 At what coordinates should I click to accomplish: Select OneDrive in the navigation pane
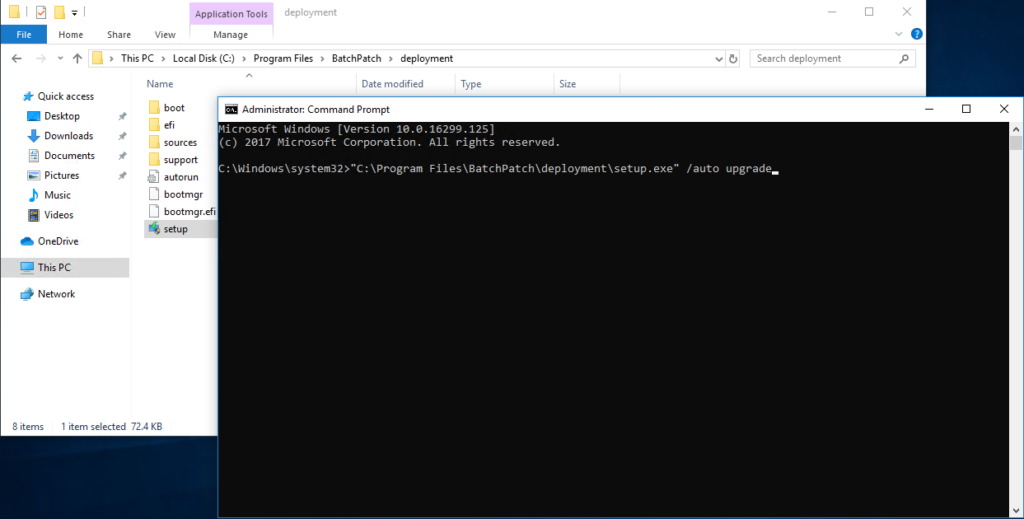57,241
